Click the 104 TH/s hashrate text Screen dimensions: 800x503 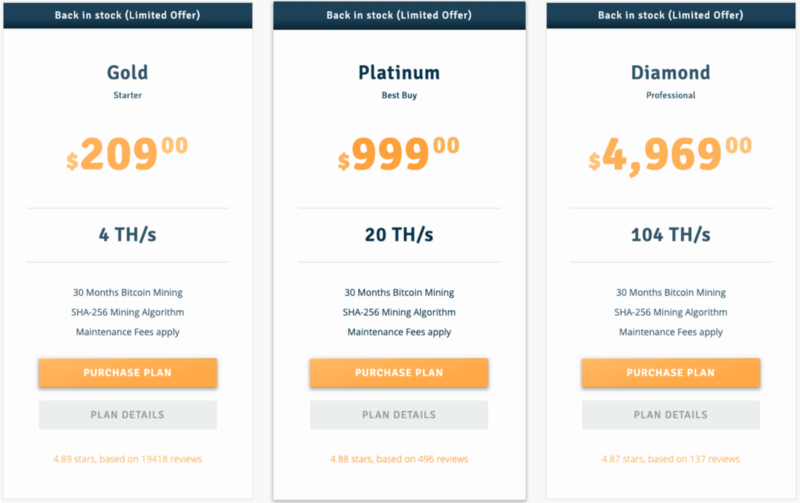tap(671, 235)
